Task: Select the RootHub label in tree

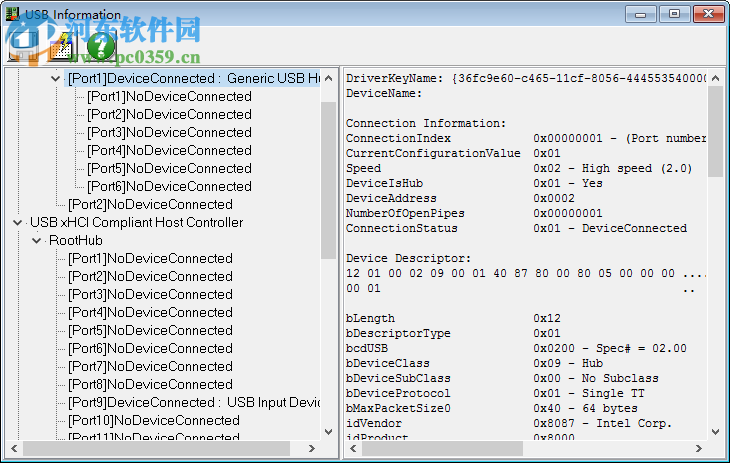Action: [75, 240]
